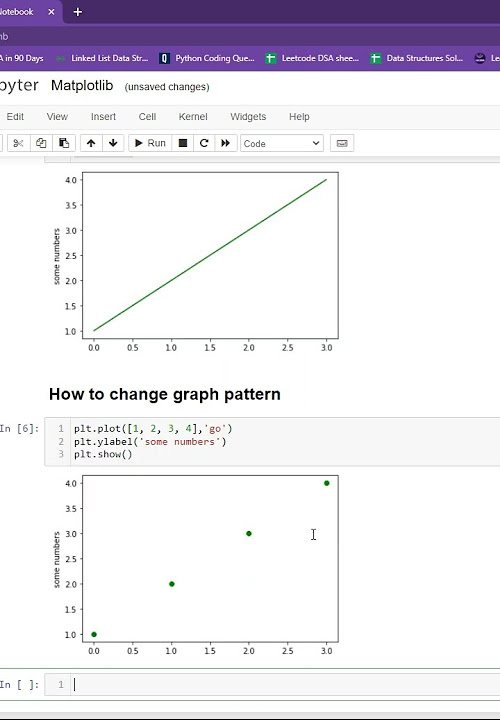Open Leetcode DSA shee... bookmark
This screenshot has width=500, height=720.
(312, 58)
